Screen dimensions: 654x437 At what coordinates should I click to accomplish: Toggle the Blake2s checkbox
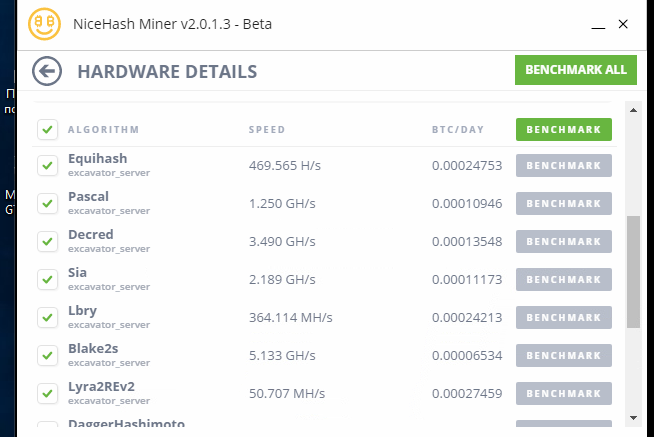[47, 355]
